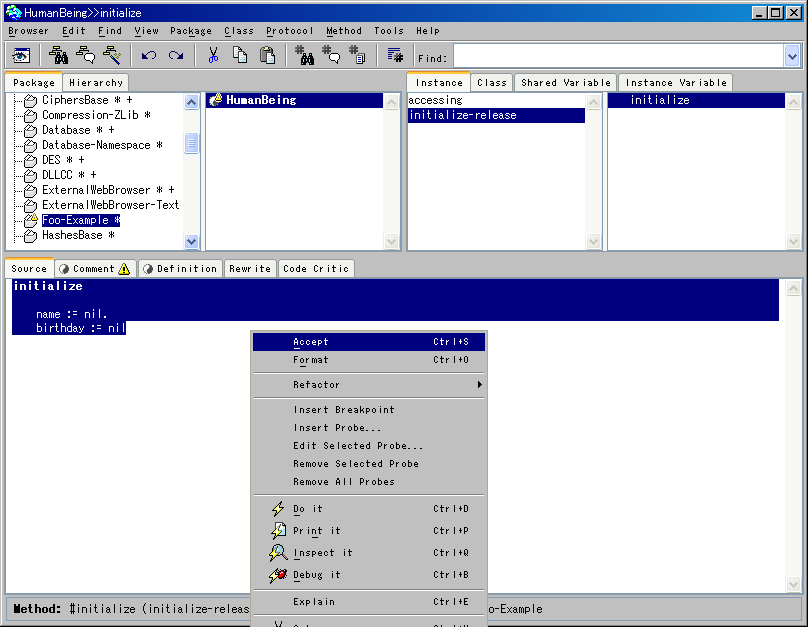Choose Accept from the context menu
This screenshot has height=627, width=808.
pos(369,342)
